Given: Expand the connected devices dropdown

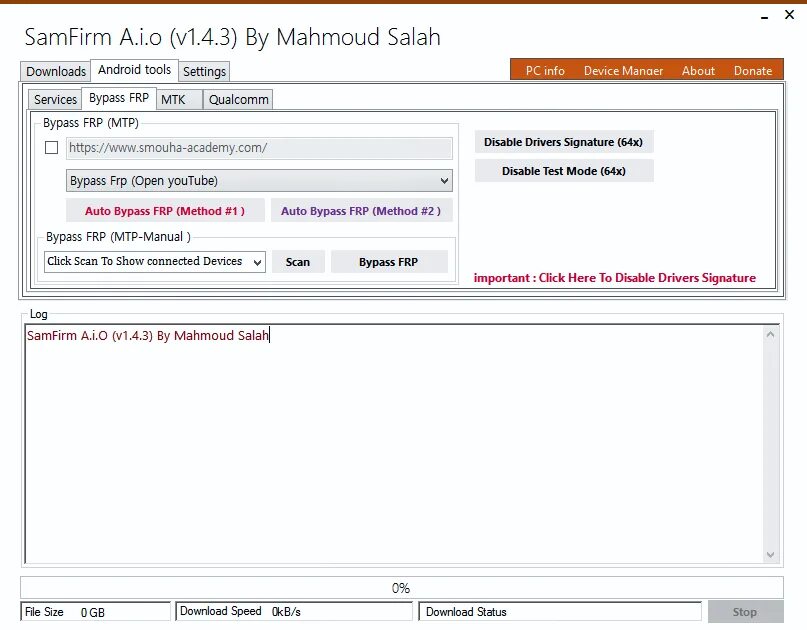Looking at the screenshot, I should 155,261.
